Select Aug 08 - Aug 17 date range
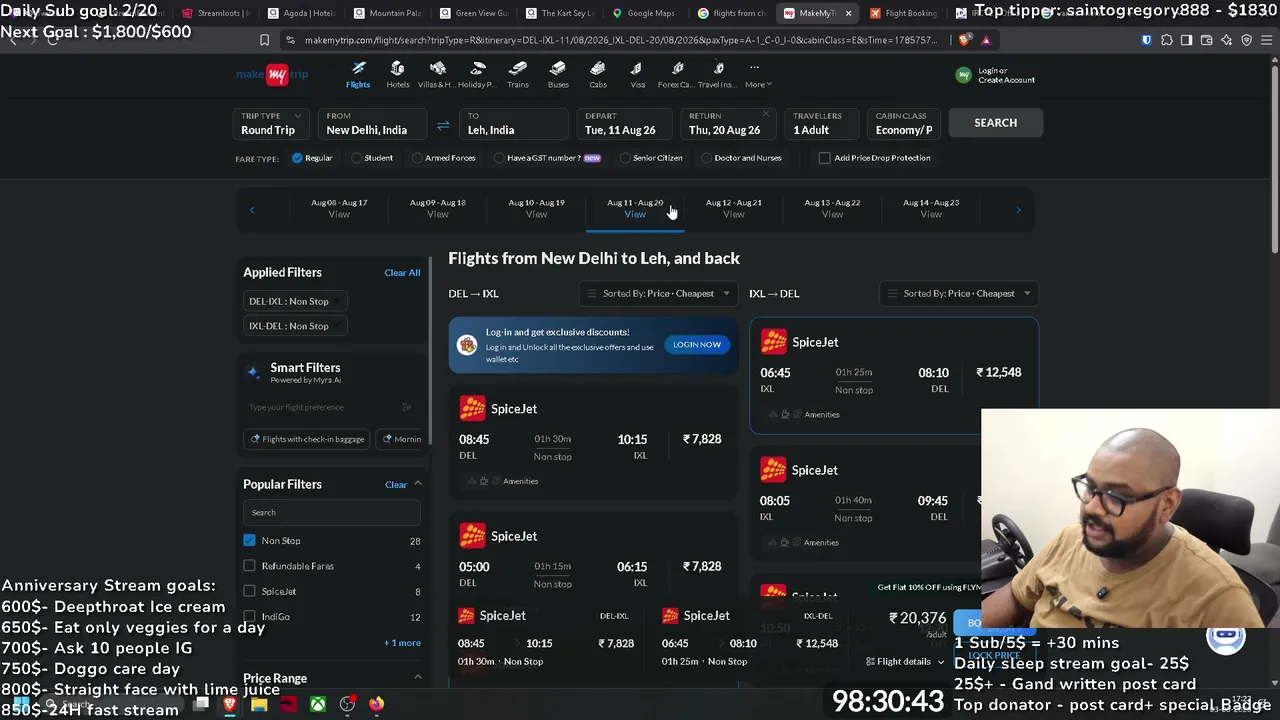The image size is (1280, 720). click(x=339, y=208)
